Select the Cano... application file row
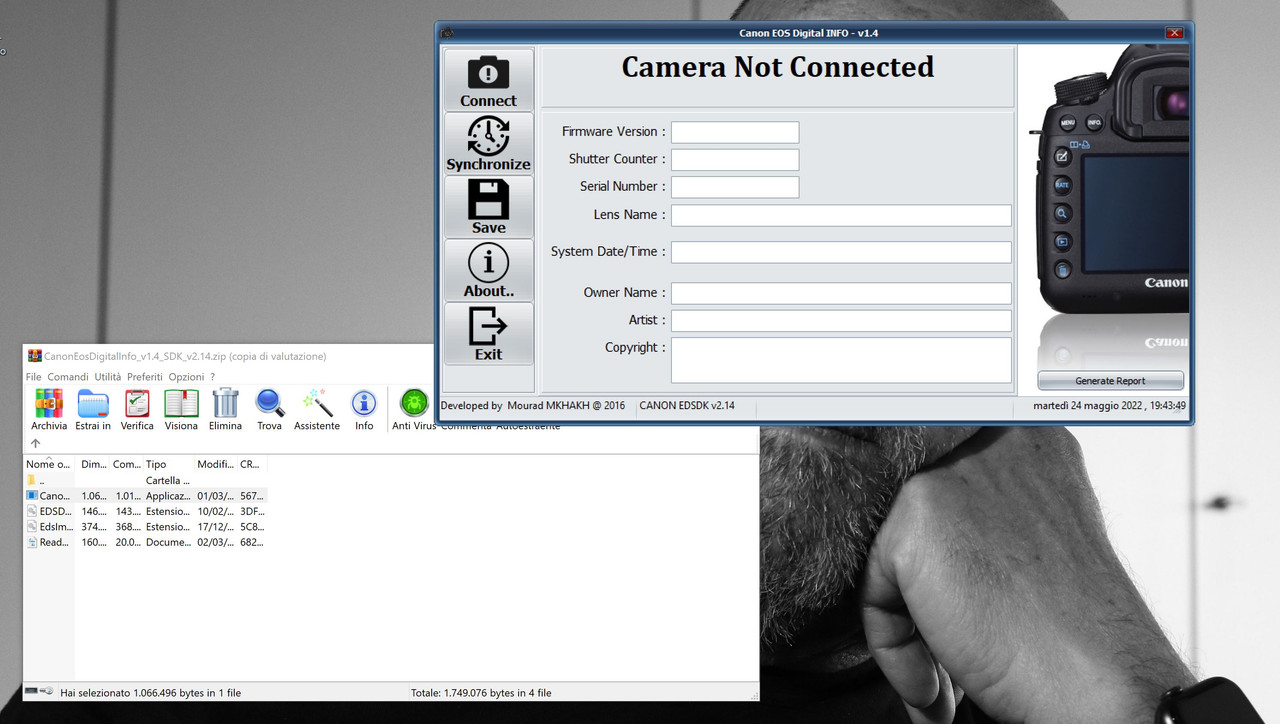This screenshot has height=724, width=1280. (145, 496)
